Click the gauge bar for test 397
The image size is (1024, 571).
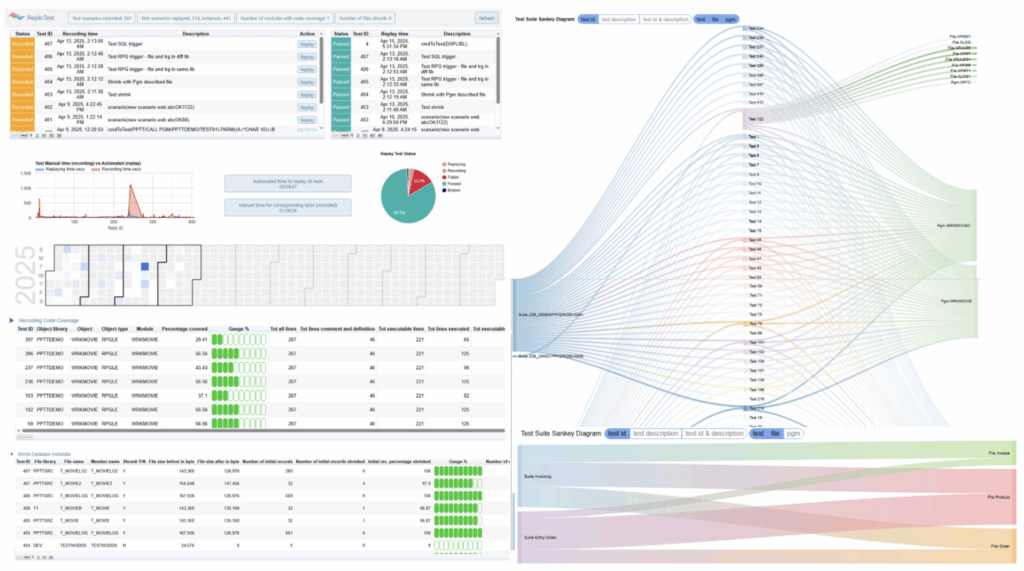(244, 339)
